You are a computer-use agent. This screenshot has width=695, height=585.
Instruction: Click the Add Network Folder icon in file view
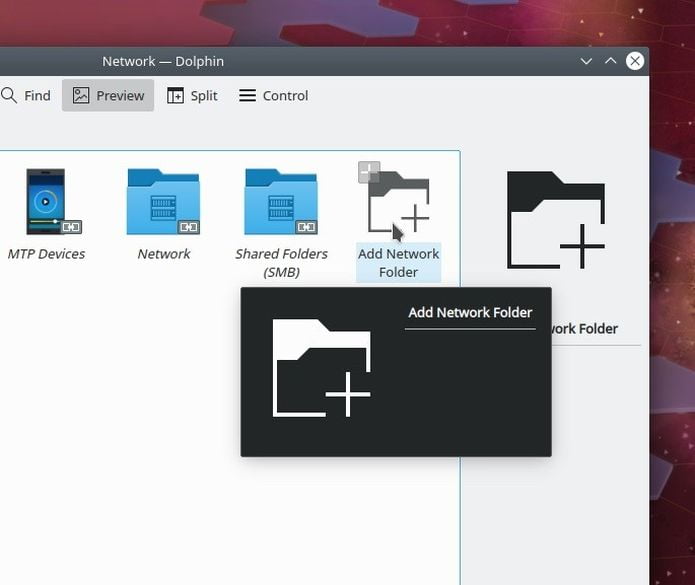point(398,202)
